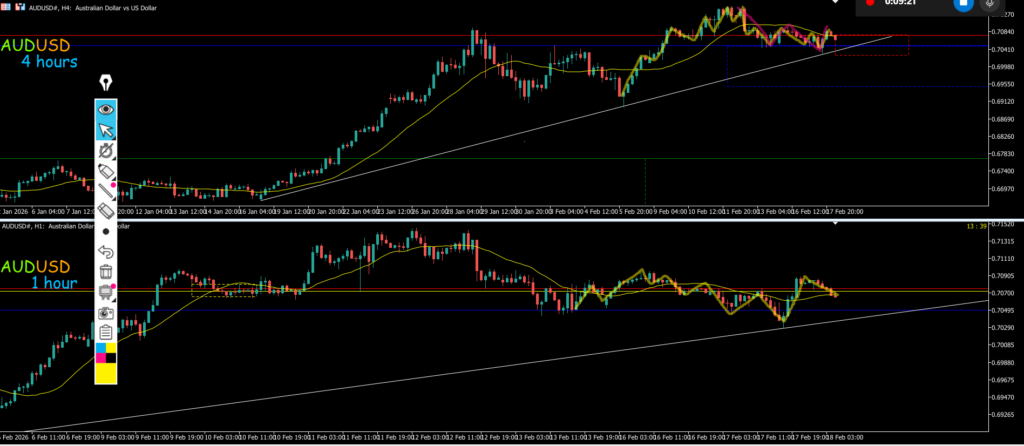Viewport: 1024px width, 446px height.
Task: Undo the last annotation stroke
Action: click(x=106, y=251)
